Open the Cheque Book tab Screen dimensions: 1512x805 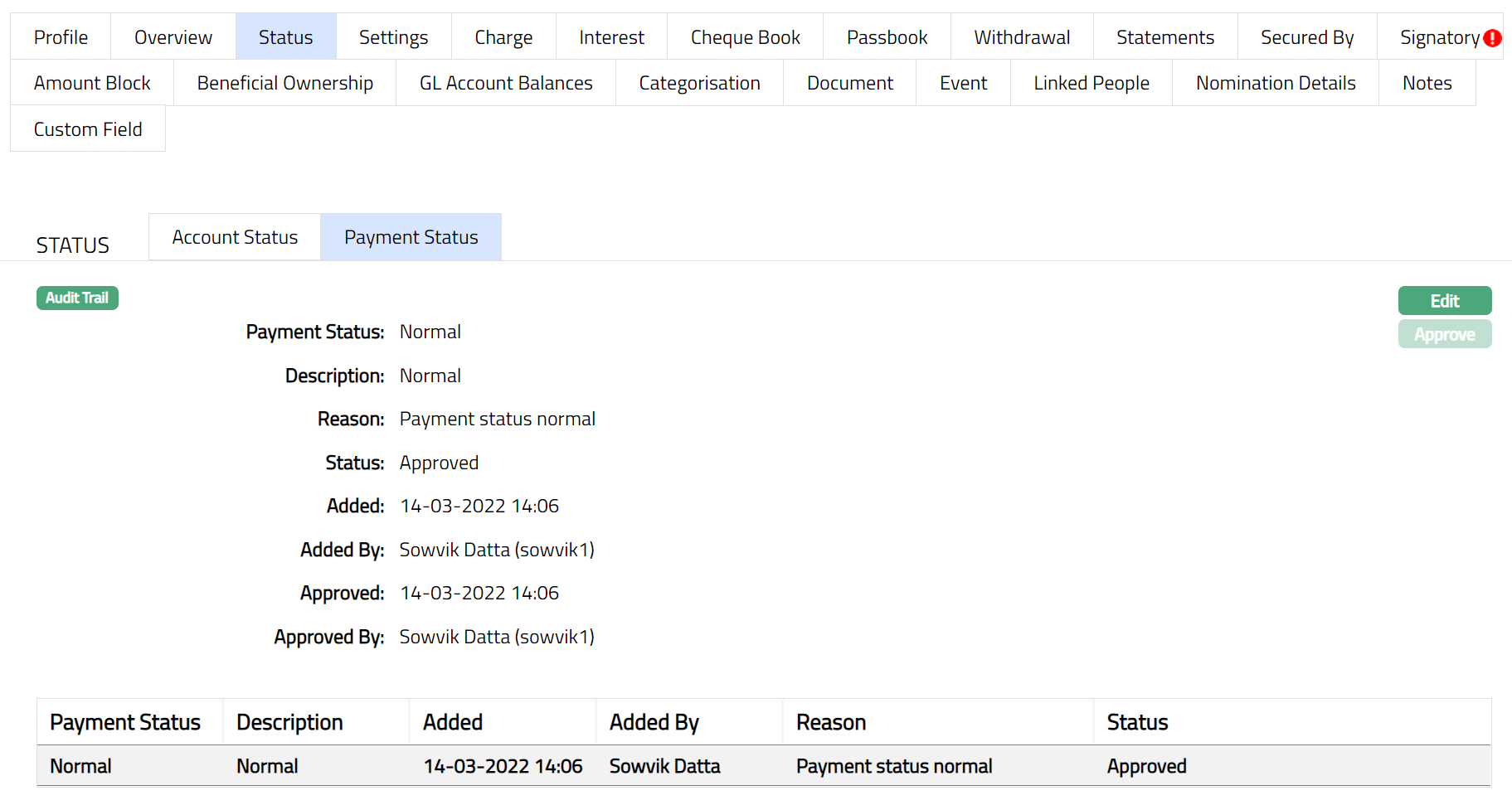click(745, 37)
